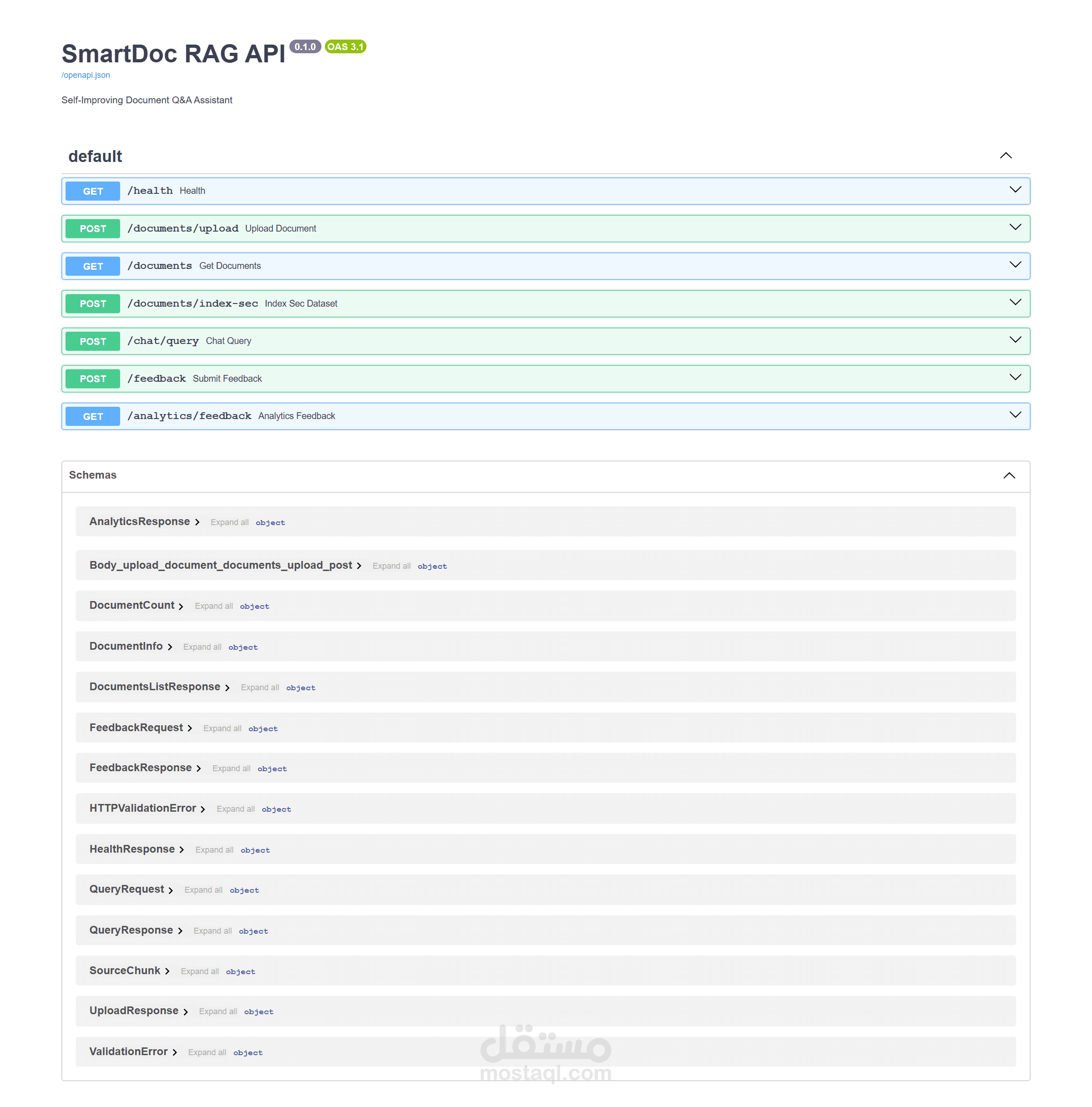Click Expand all for FeedbackRequest
The width and height of the screenshot is (1092, 1107).
click(222, 728)
